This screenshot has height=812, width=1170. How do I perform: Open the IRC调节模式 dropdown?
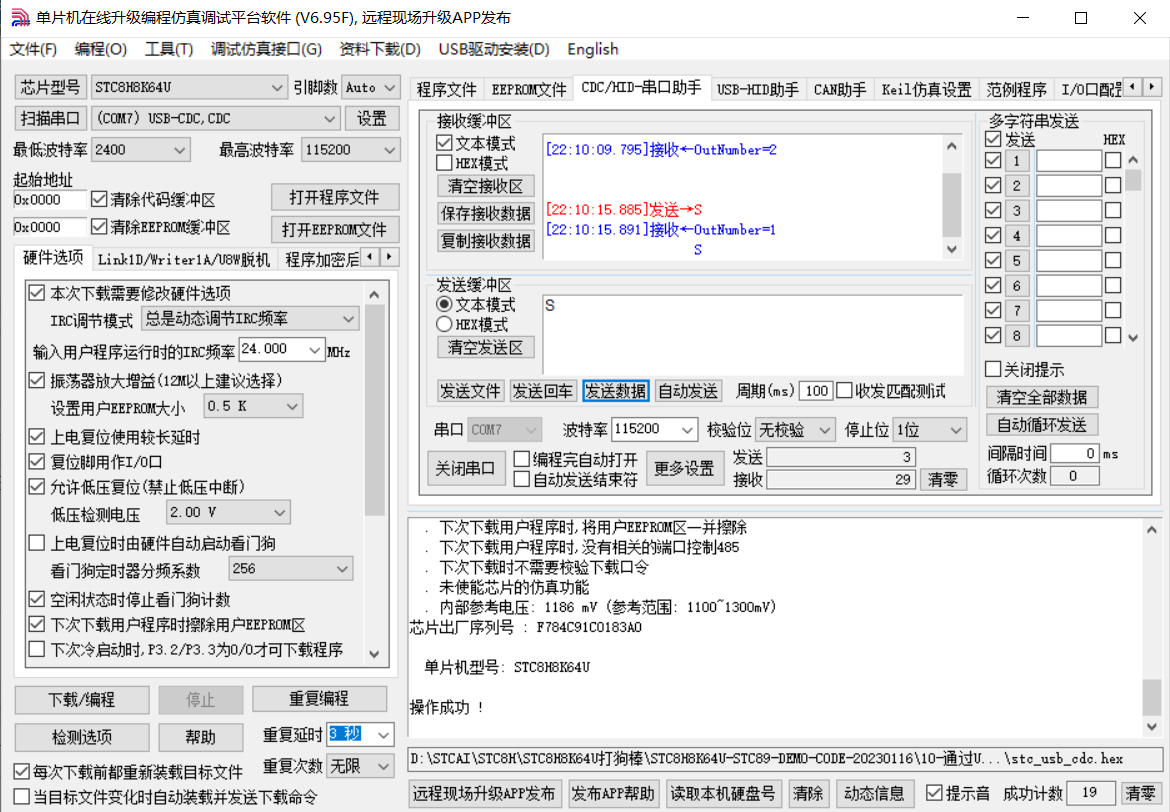[x=250, y=319]
